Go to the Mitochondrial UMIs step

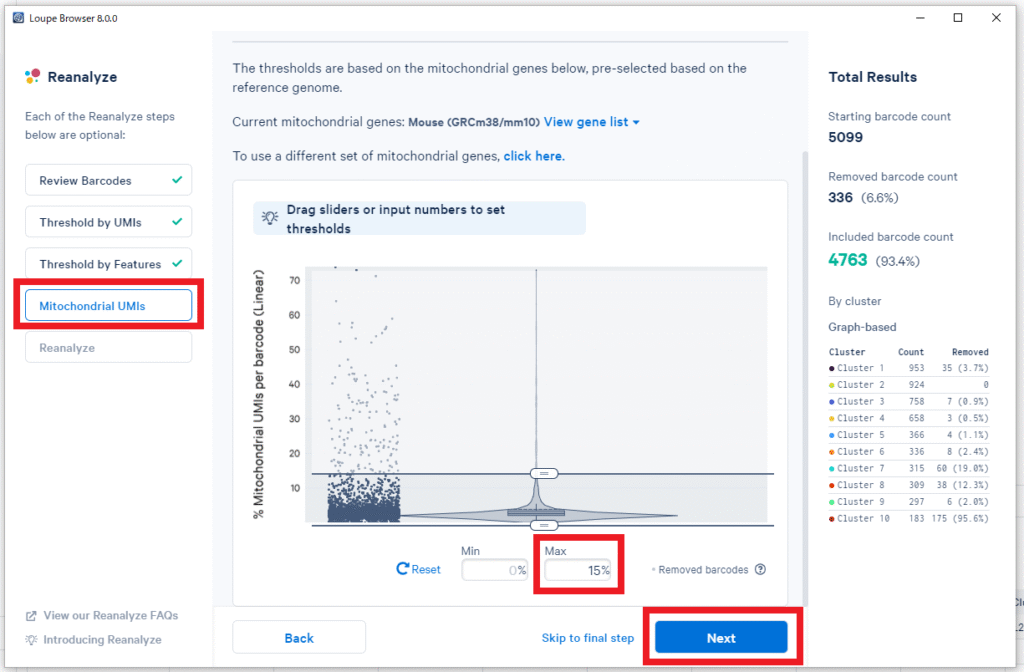tap(108, 306)
